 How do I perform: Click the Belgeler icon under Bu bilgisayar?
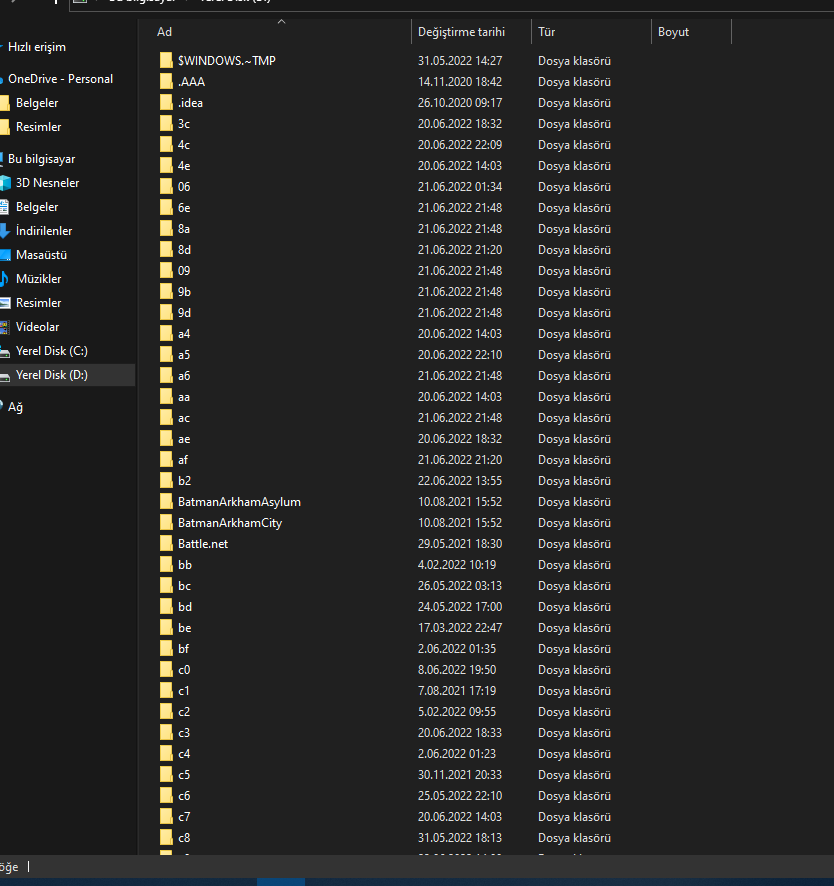pos(5,207)
